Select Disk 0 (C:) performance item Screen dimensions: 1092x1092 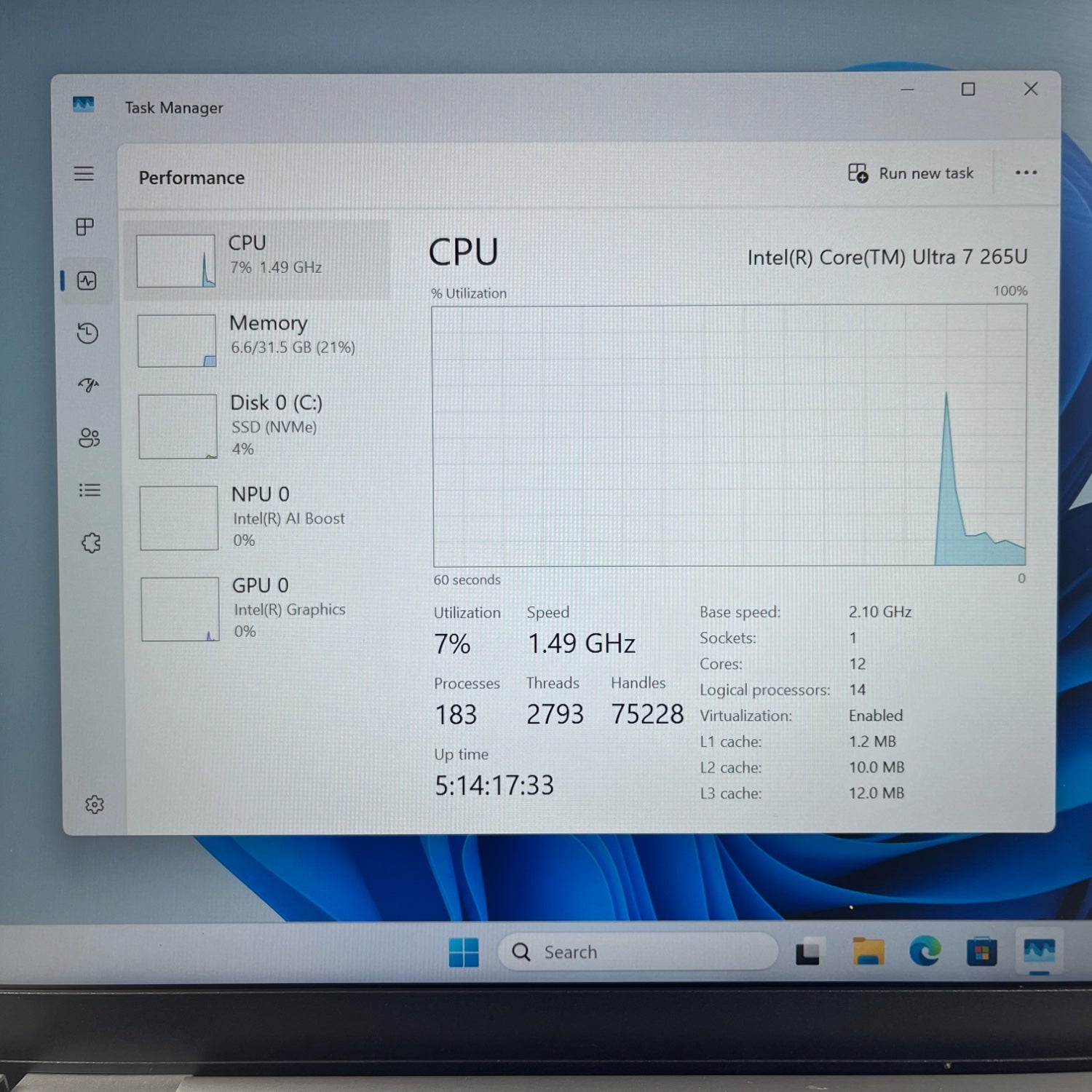click(259, 427)
